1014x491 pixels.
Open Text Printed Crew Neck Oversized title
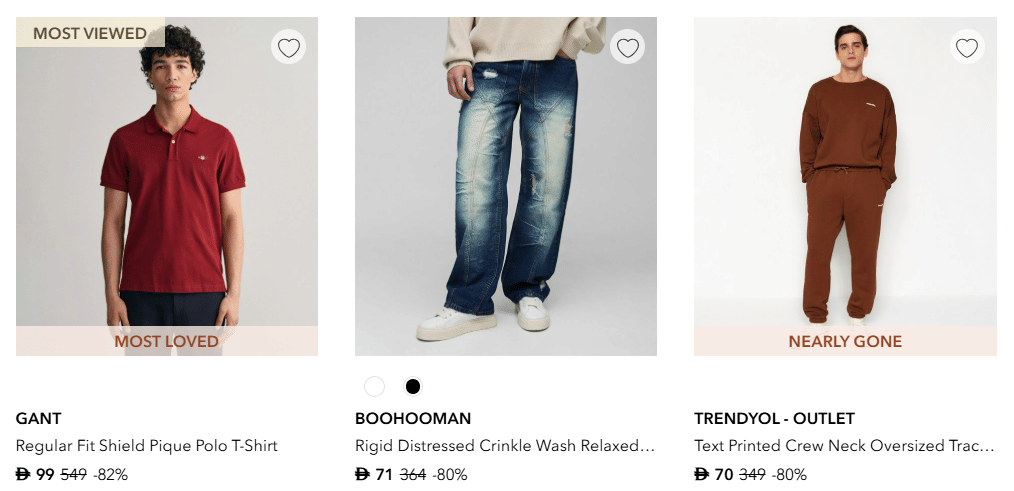[844, 446]
